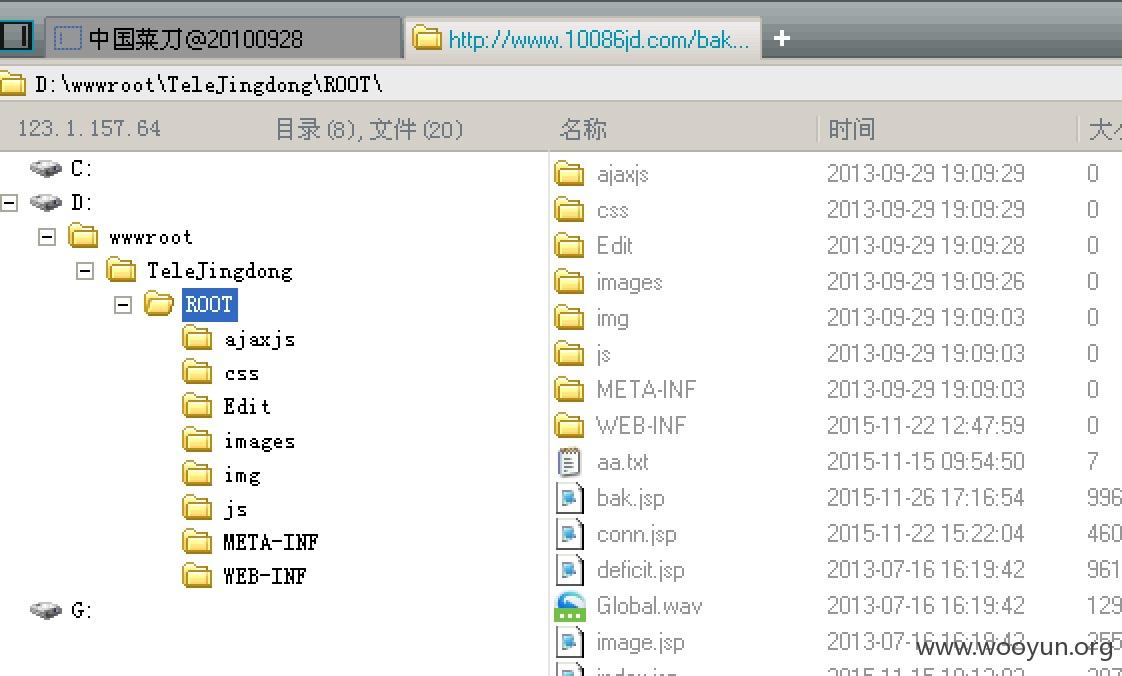Click timestamp 2015-11-22 12:47:59
The height and width of the screenshot is (676, 1122).
(x=926, y=426)
